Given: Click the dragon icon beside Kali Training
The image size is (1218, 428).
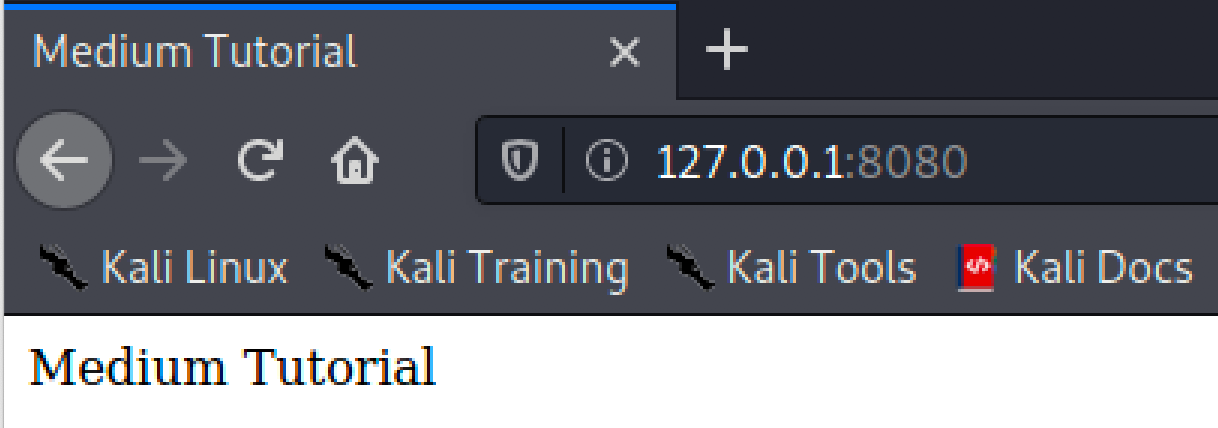Looking at the screenshot, I should [348, 267].
